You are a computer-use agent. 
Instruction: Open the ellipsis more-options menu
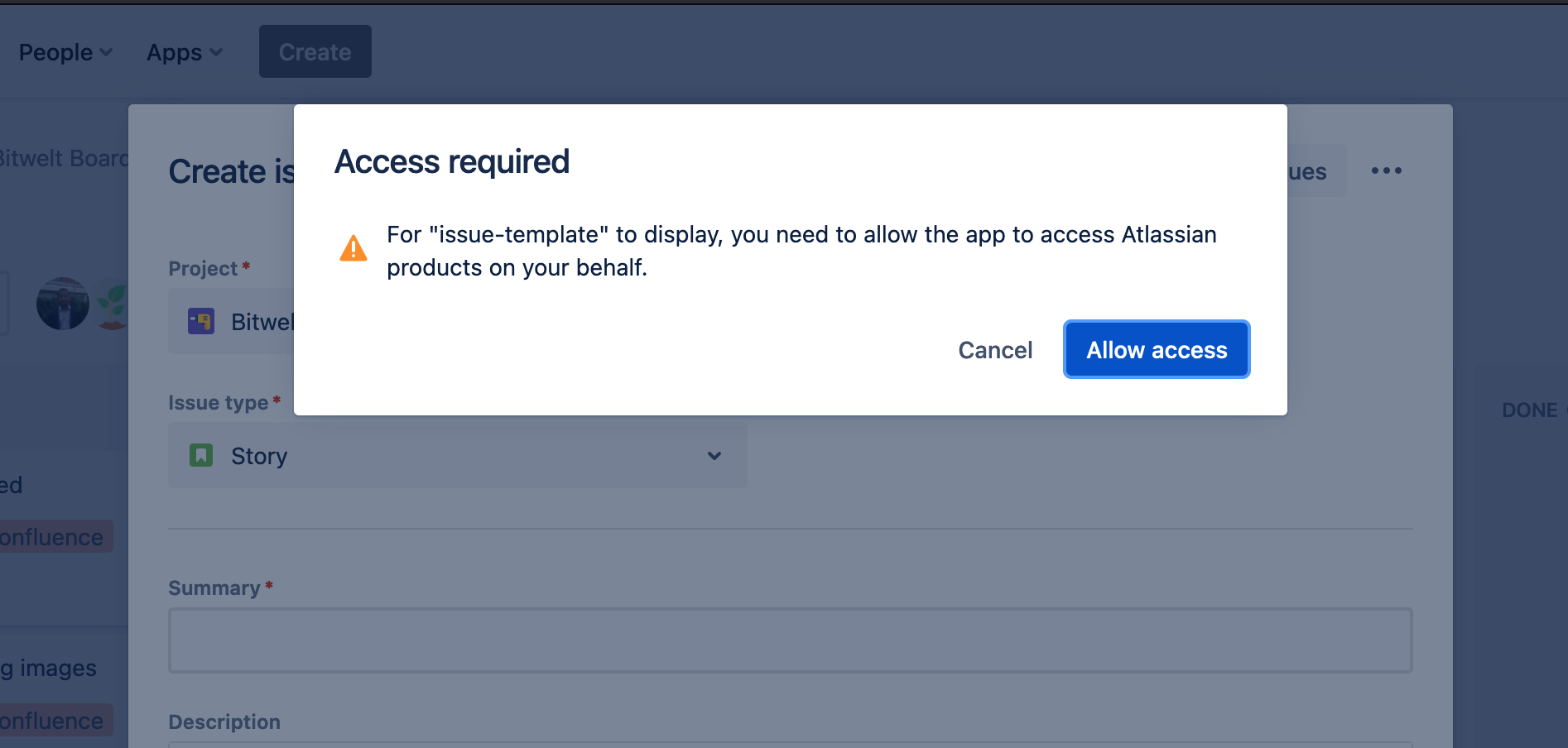(x=1387, y=170)
